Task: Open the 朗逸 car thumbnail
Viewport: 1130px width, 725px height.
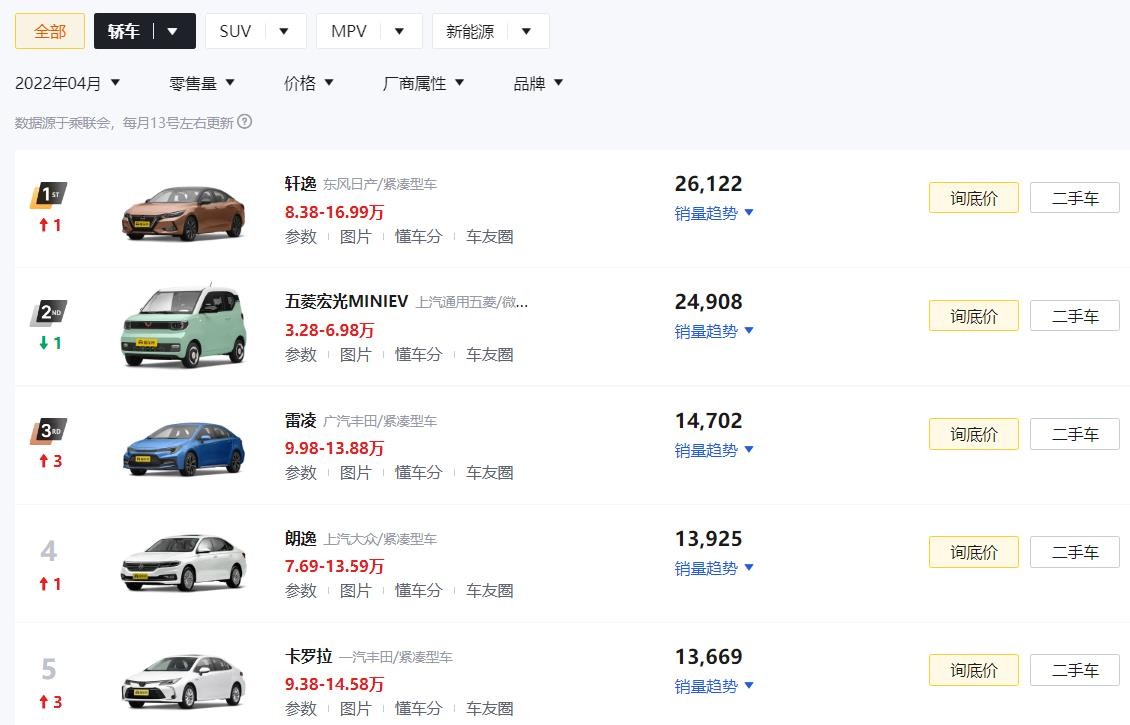Action: (x=184, y=562)
